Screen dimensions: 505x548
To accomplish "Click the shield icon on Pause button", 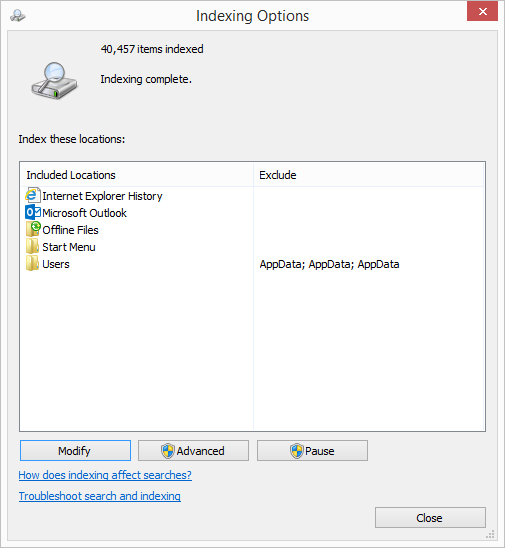I will [x=297, y=451].
